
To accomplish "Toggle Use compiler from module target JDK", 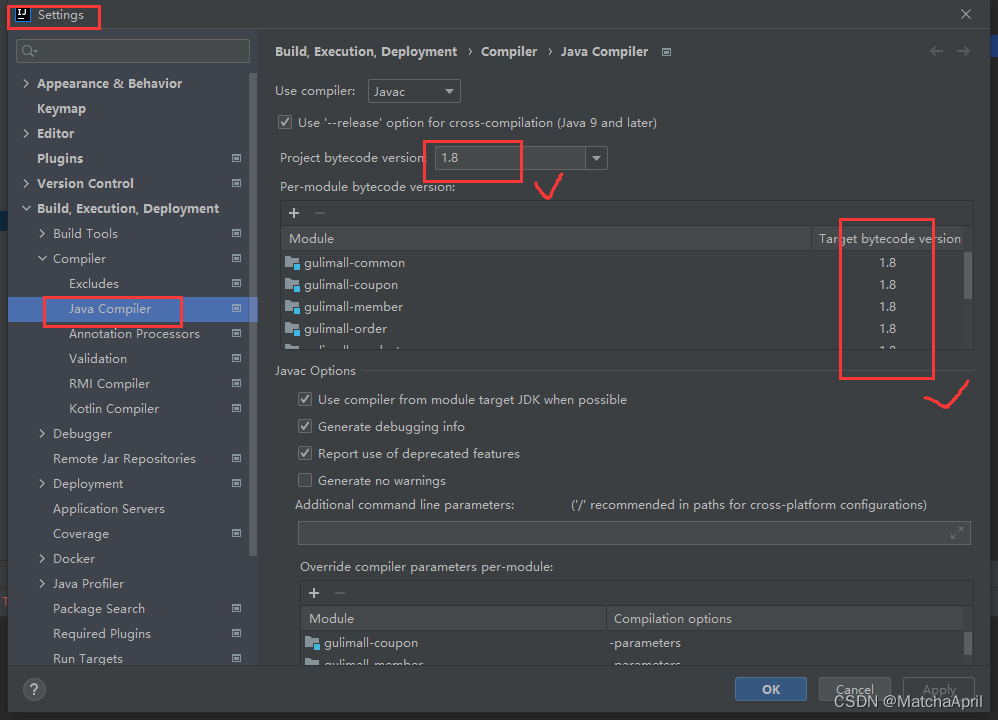I will point(305,399).
